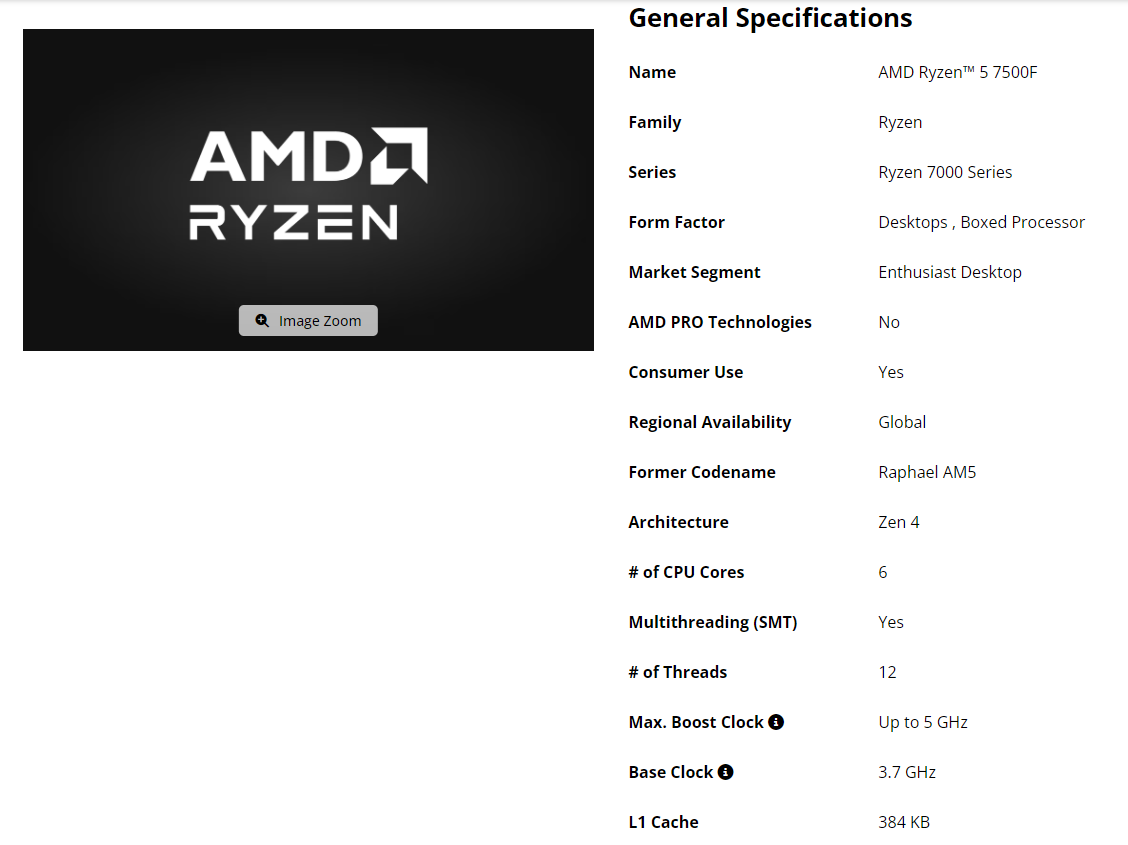Click the AMD arrow logo in product image

(399, 155)
